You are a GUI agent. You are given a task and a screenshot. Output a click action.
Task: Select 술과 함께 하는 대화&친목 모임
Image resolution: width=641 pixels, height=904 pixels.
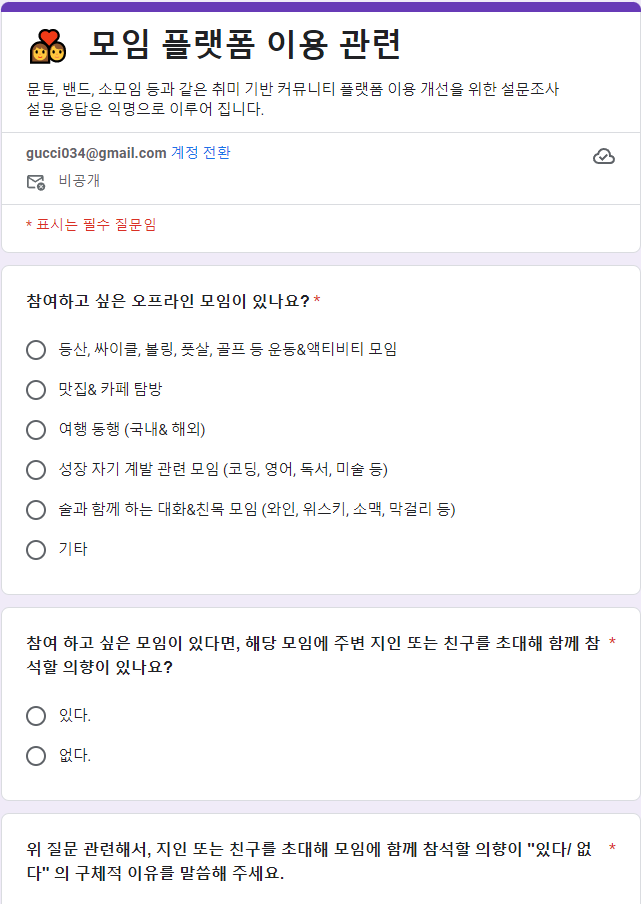[x=36, y=509]
